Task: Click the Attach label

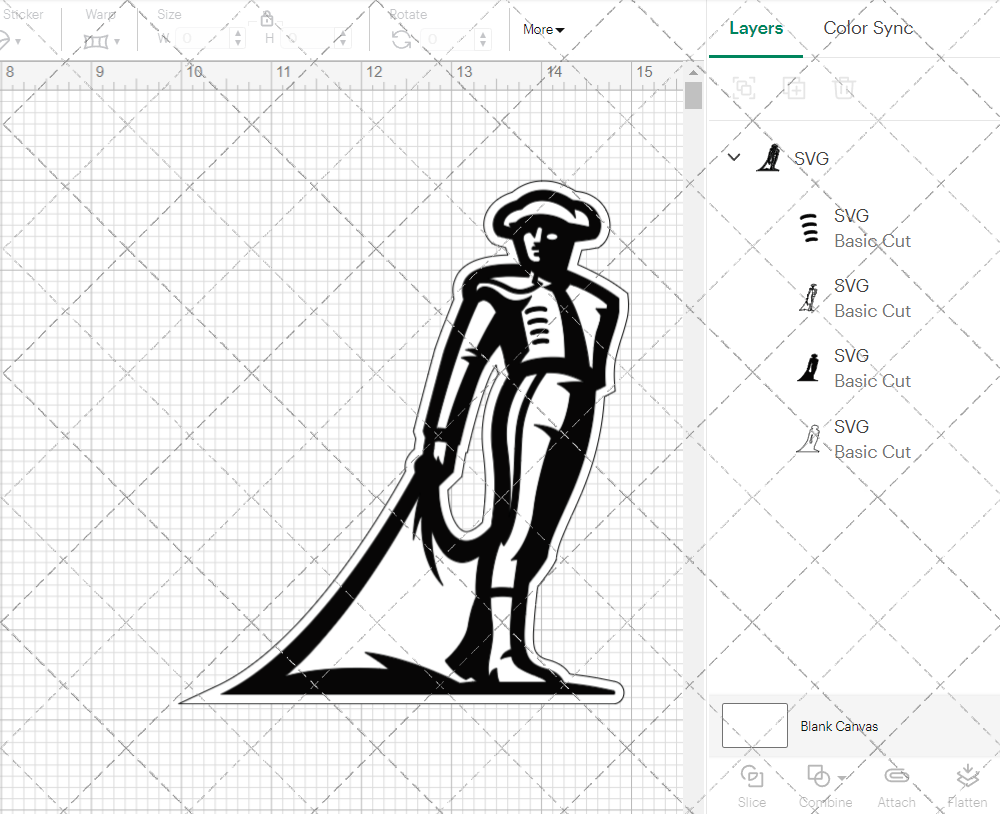Action: 896,802
